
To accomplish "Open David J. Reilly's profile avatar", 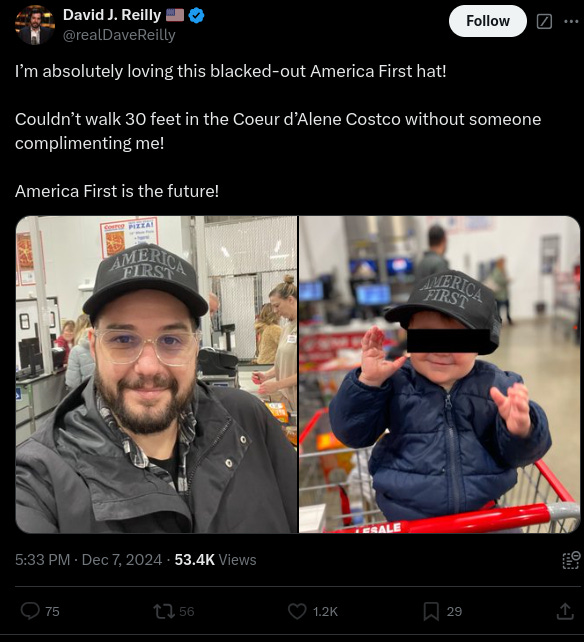I will pos(35,25).
